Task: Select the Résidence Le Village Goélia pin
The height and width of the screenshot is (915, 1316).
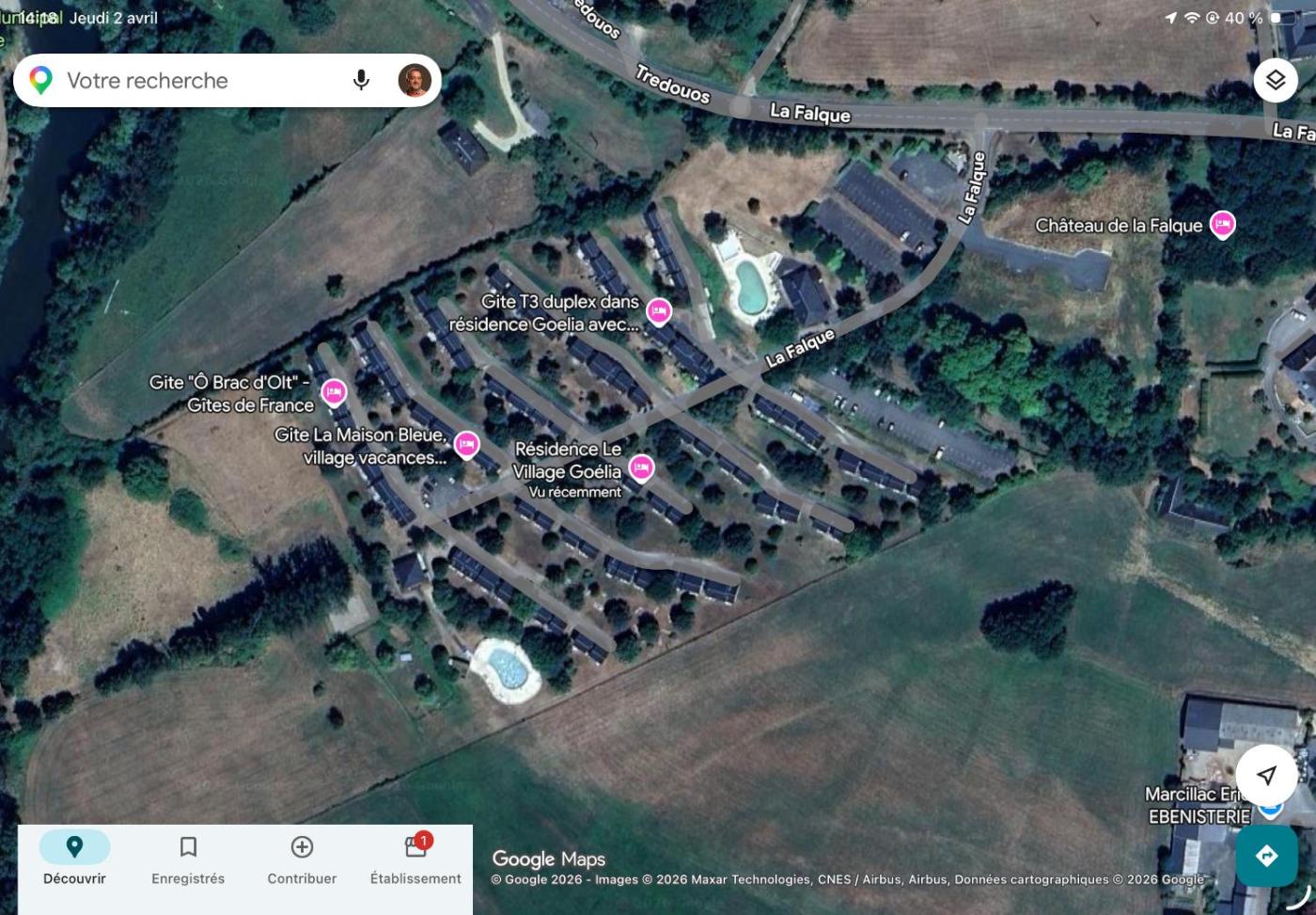Action: click(x=641, y=467)
